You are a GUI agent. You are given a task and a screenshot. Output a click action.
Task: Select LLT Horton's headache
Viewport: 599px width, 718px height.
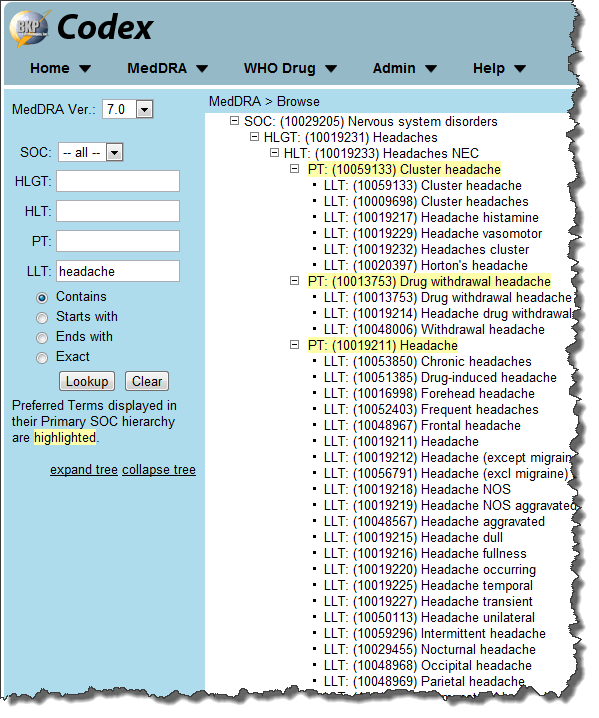pyautogui.click(x=425, y=266)
